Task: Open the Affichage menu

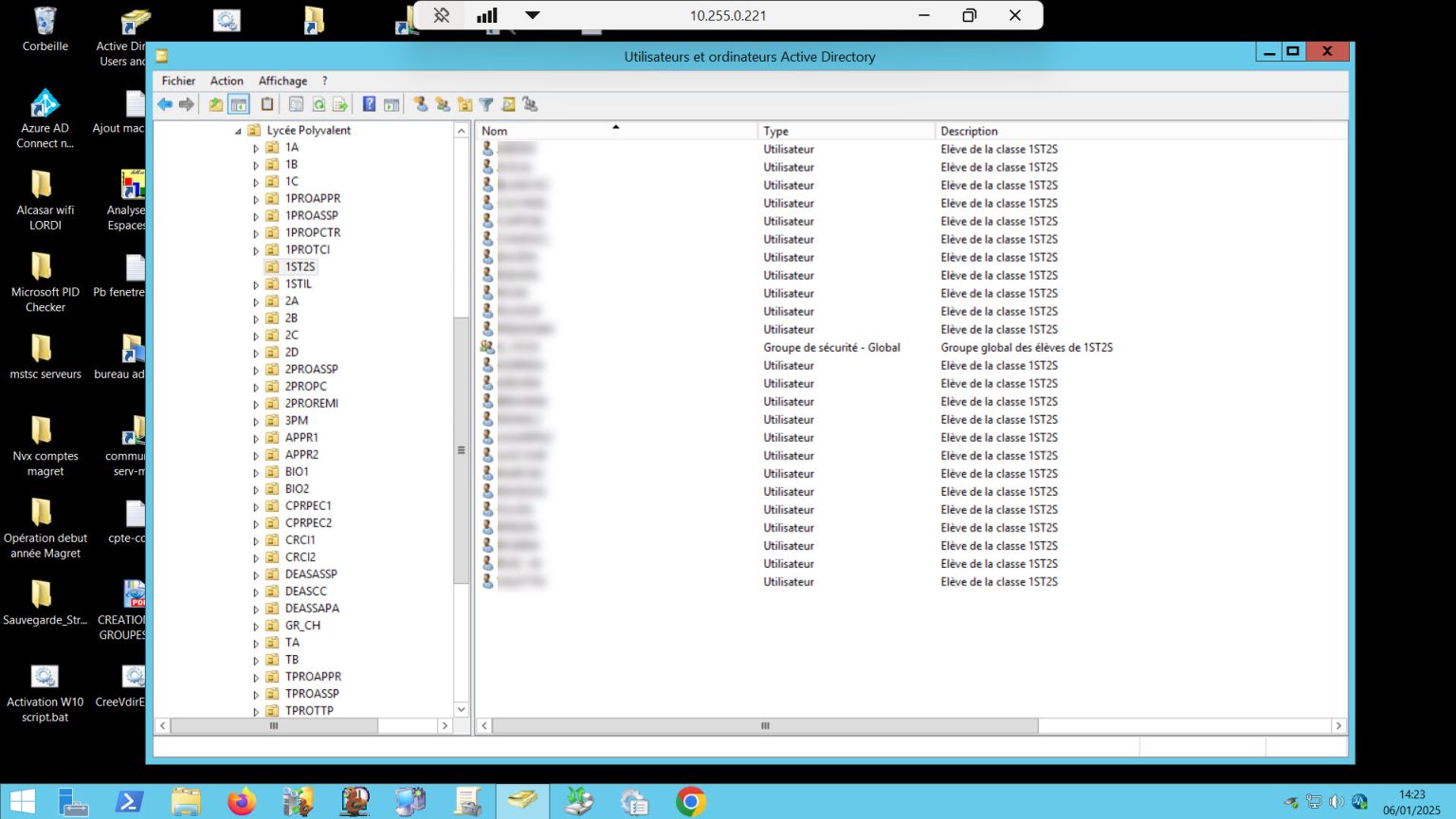Action: pos(282,81)
